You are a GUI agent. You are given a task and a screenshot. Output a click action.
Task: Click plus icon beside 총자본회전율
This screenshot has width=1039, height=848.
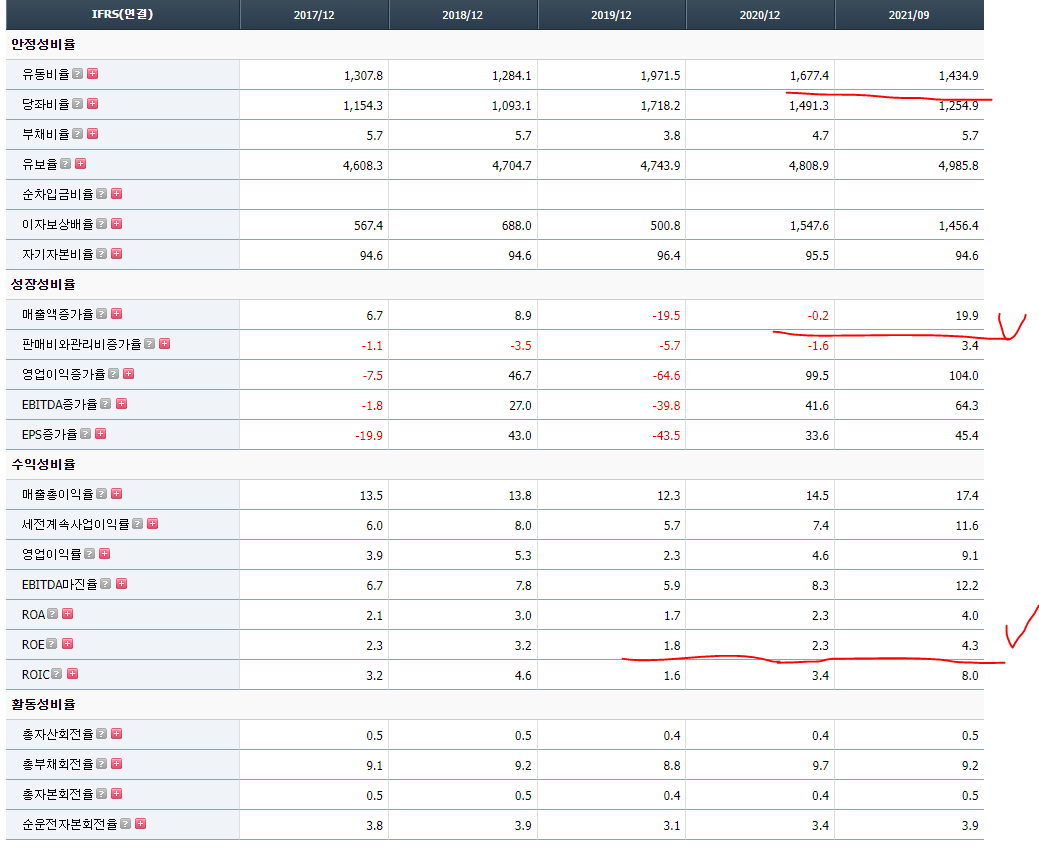click(117, 793)
